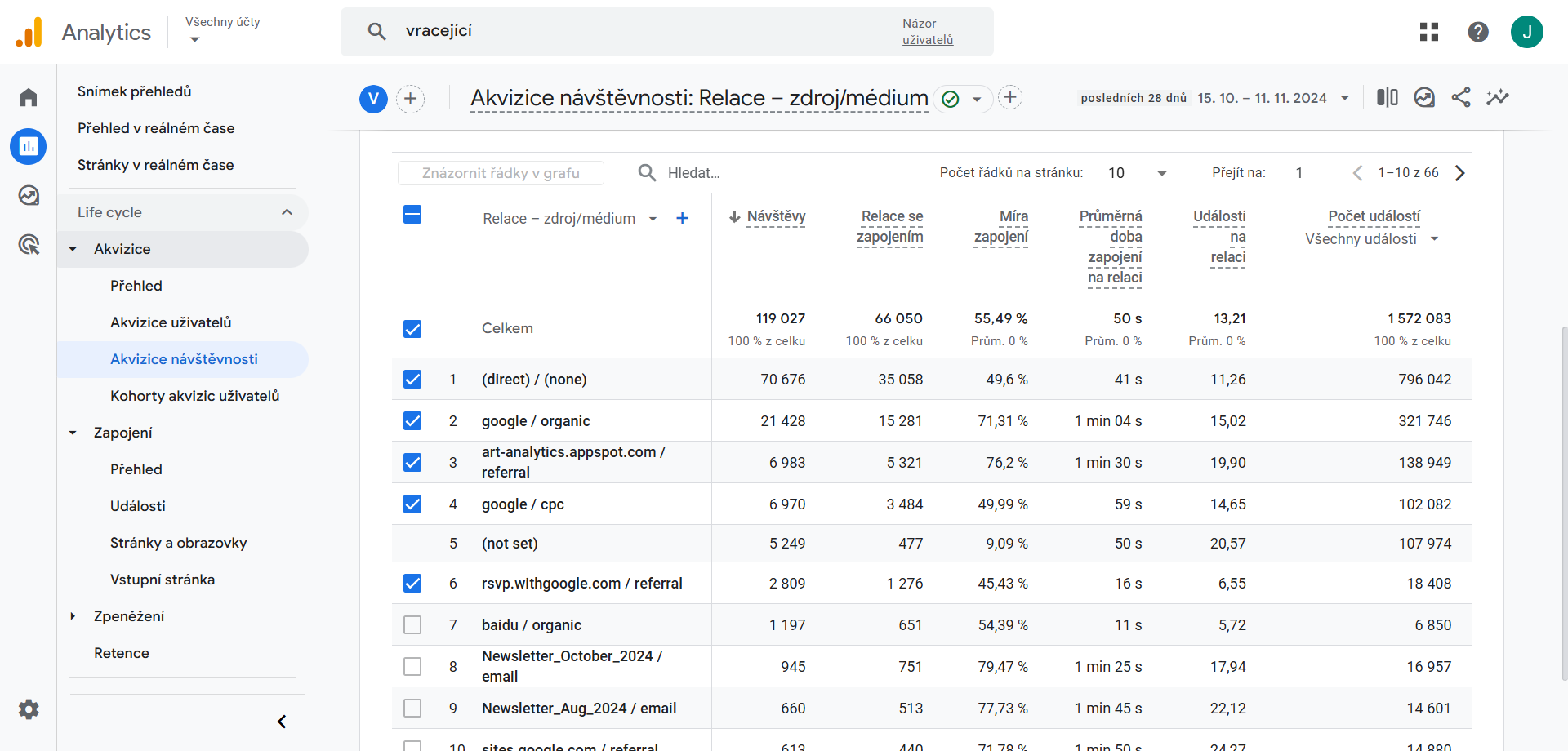The image size is (1568, 751).
Task: Check the Newsletter_Aug_2024 email row
Action: pyautogui.click(x=412, y=709)
